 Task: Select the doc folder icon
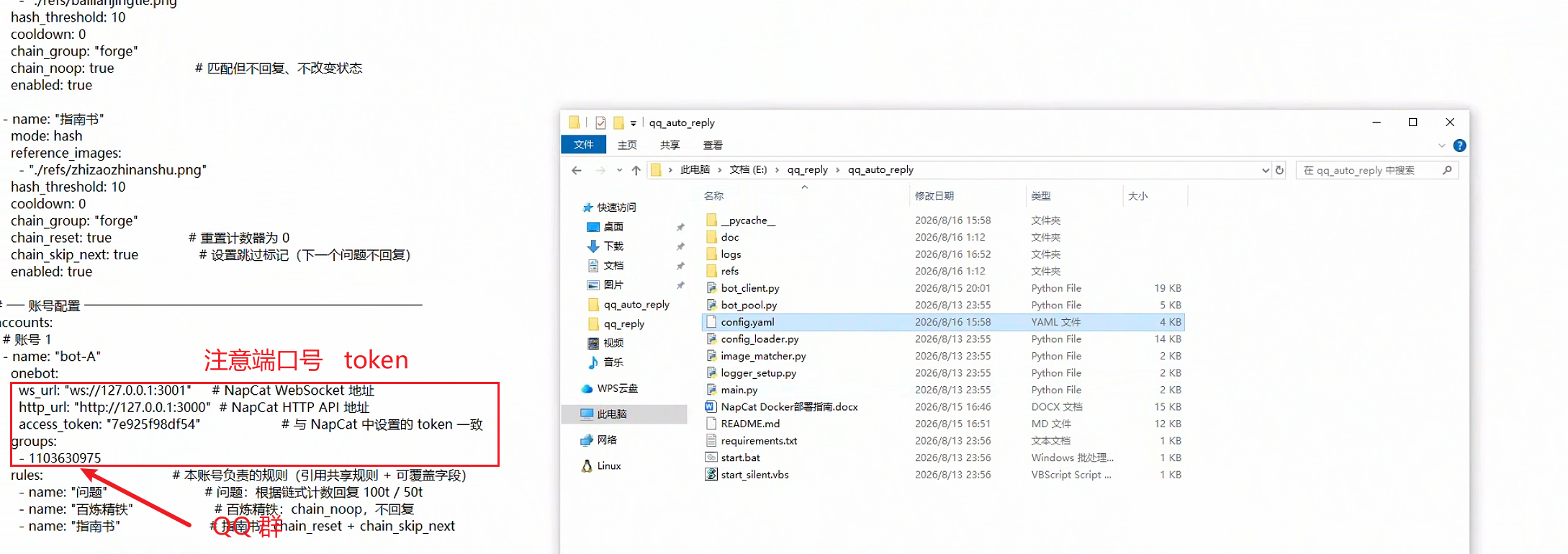click(711, 237)
